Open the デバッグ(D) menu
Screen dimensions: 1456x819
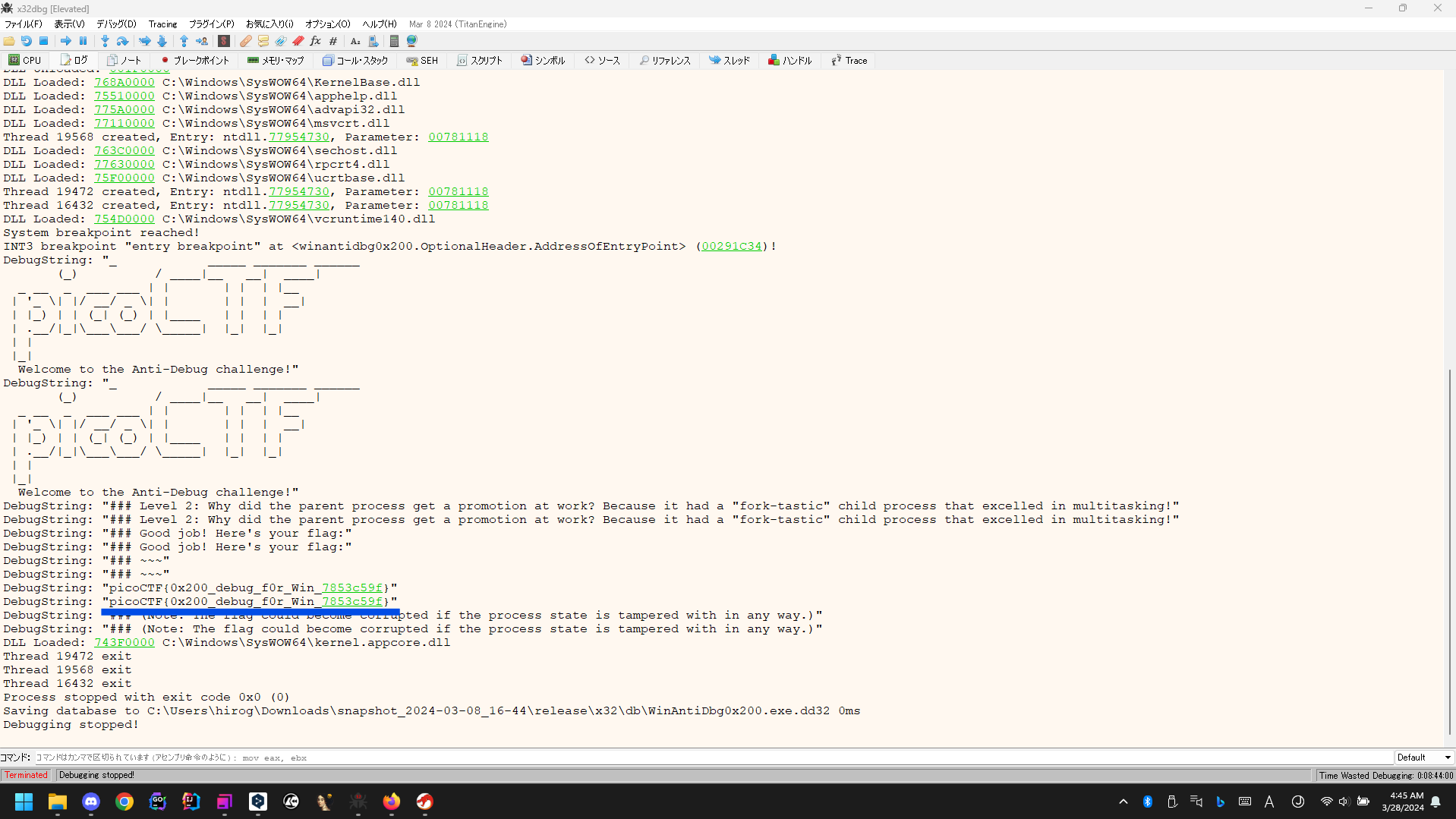[116, 24]
